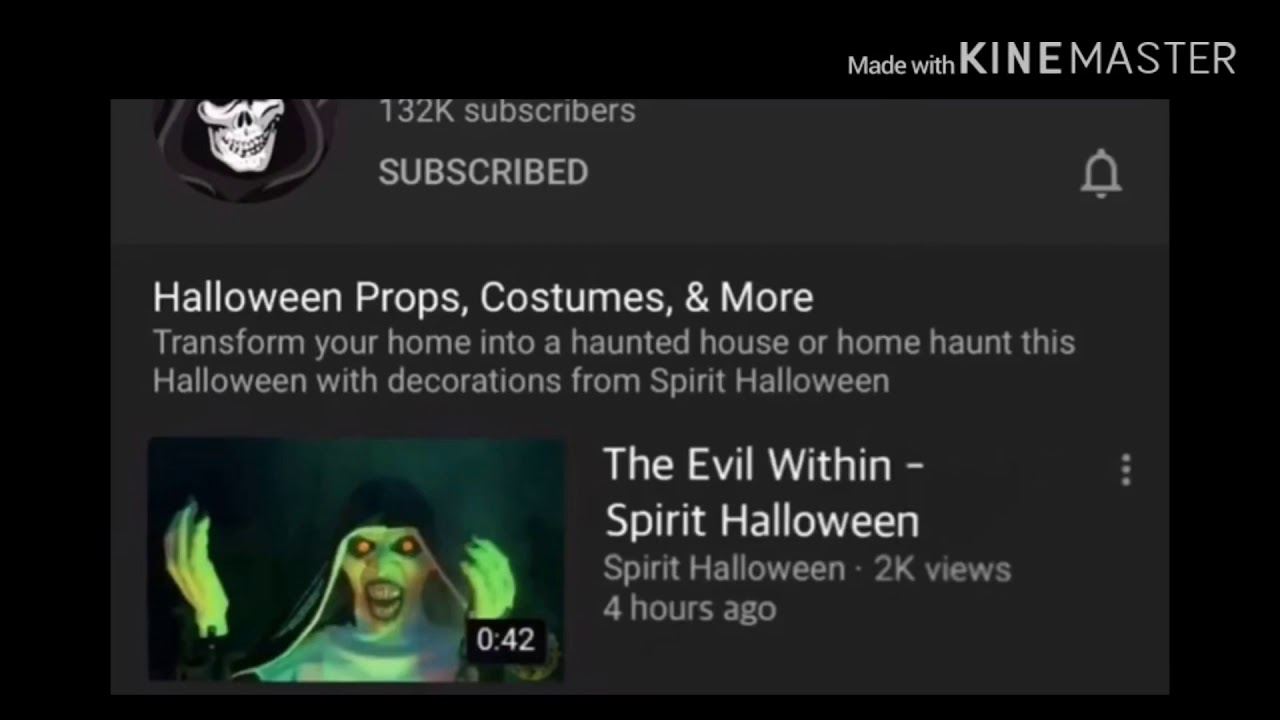Open Halloween Props, Costumes, & More section
This screenshot has height=720, width=1280.
pos(483,297)
